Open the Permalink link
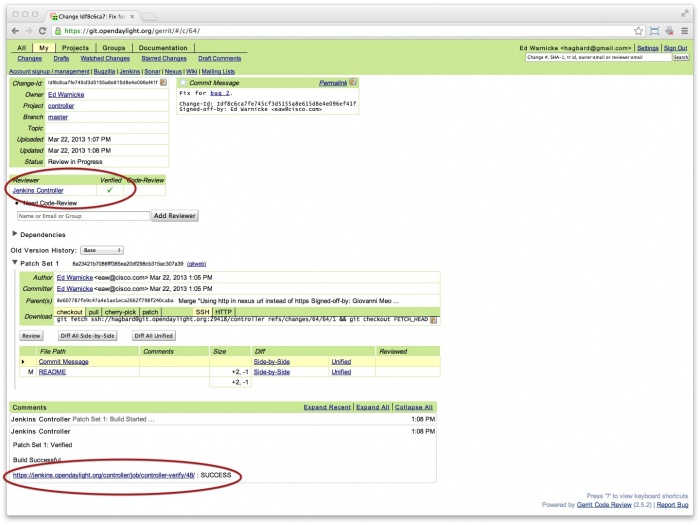The image size is (700, 525). pyautogui.click(x=333, y=83)
